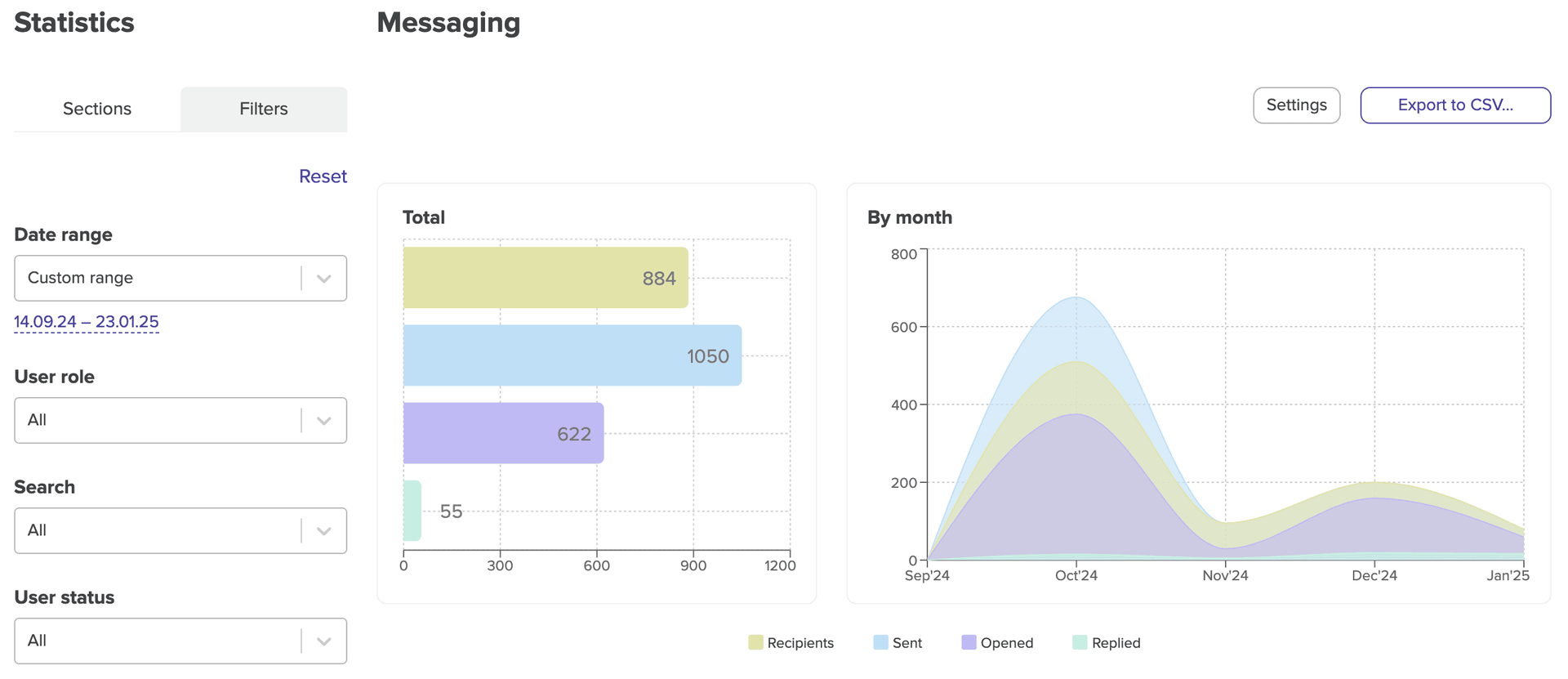Toggle the Sent legend swatch
Viewport: 1568px width, 679px height.
(880, 643)
